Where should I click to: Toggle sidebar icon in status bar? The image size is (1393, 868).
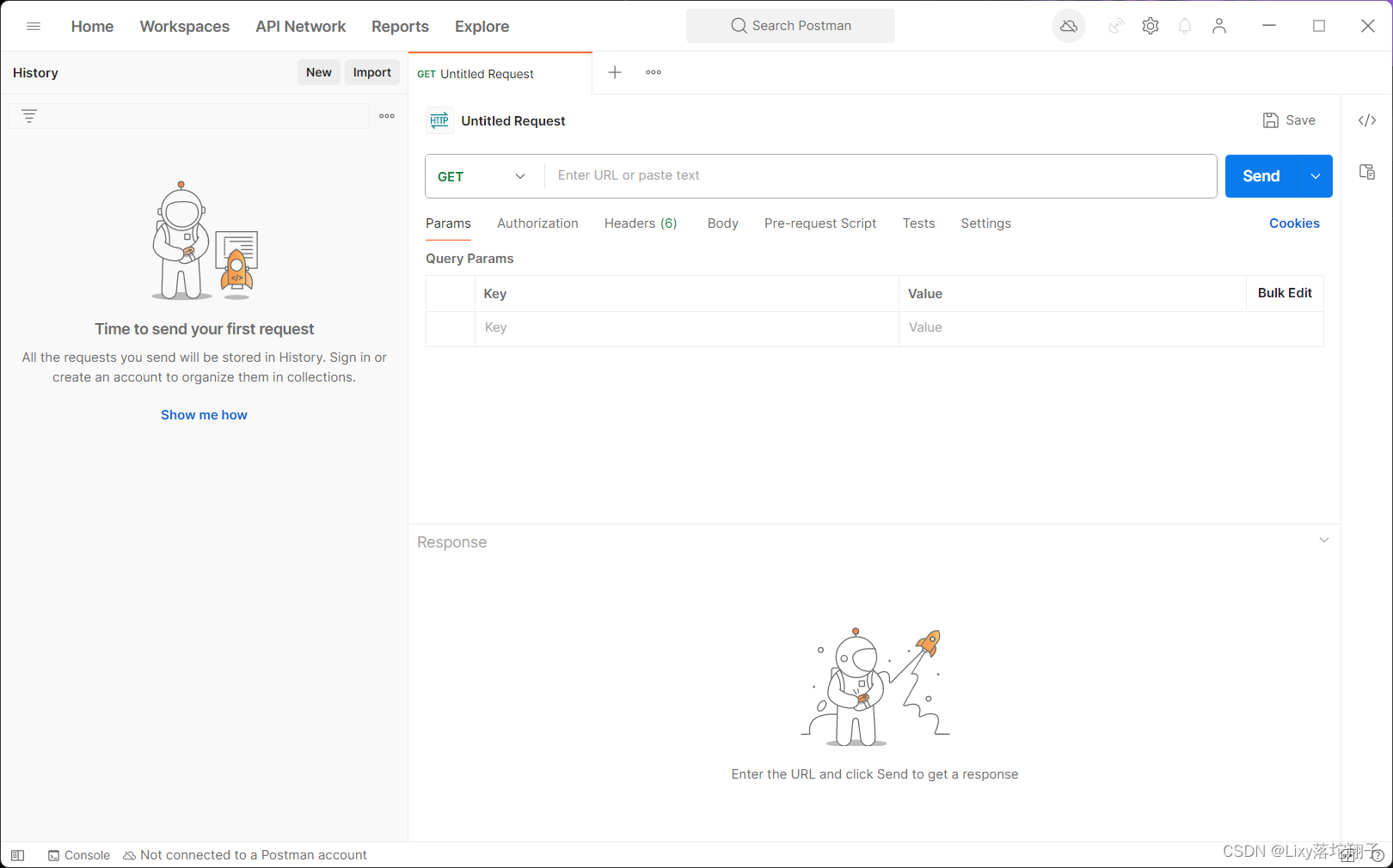coord(17,855)
